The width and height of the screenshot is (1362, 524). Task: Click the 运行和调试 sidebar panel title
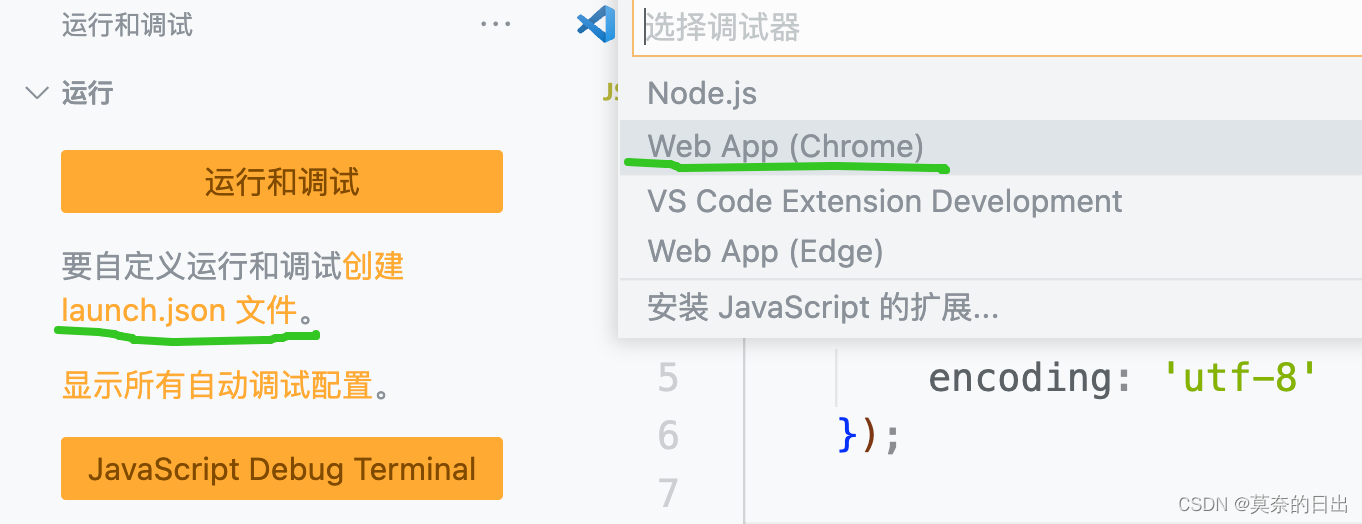[x=127, y=25]
